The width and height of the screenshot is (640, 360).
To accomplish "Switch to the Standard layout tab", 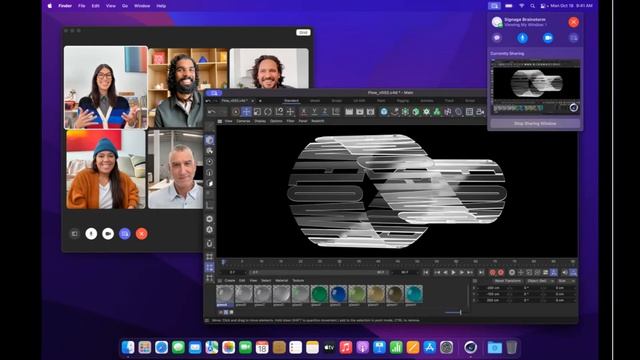I will pos(291,100).
